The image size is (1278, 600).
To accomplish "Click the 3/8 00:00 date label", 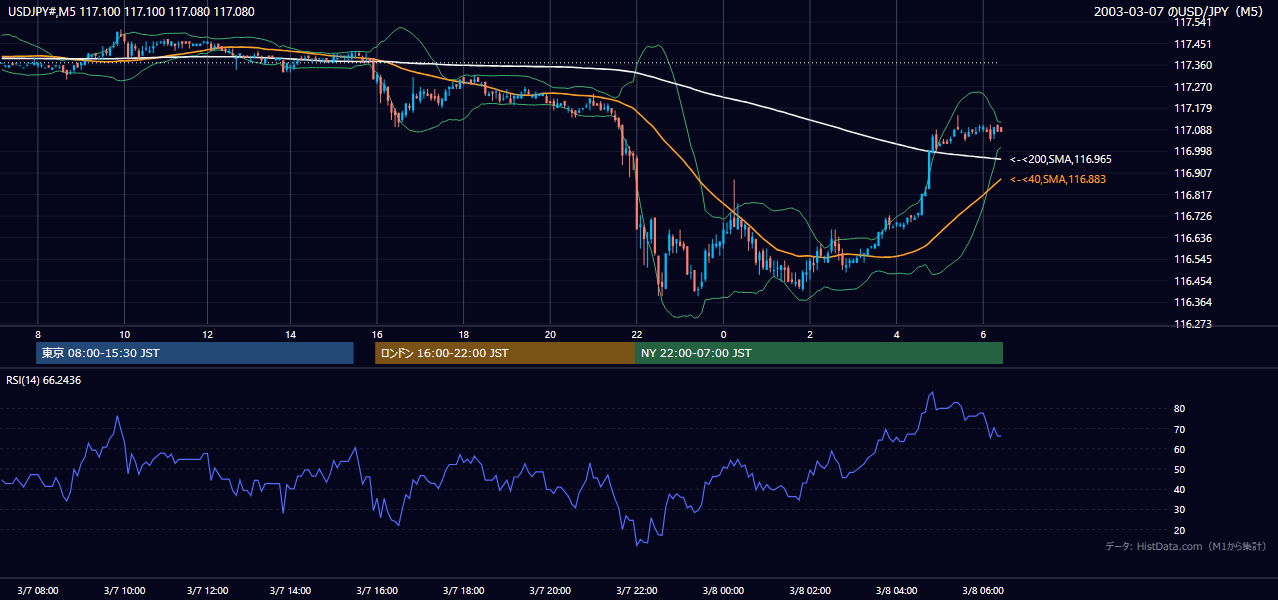I will click(x=725, y=591).
